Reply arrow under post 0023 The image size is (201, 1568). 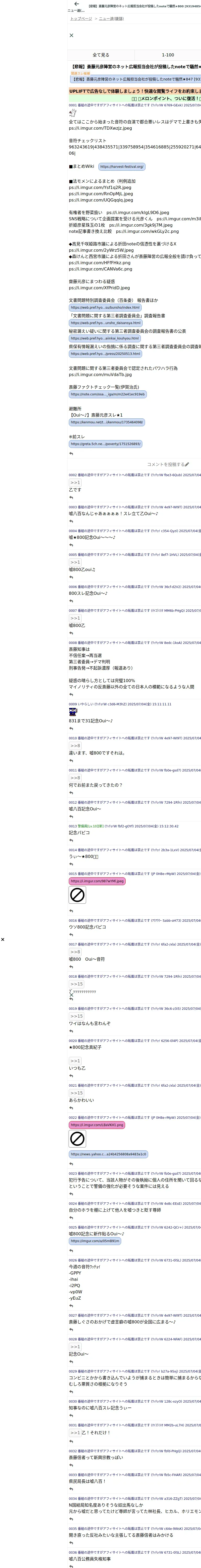click(x=71, y=1194)
